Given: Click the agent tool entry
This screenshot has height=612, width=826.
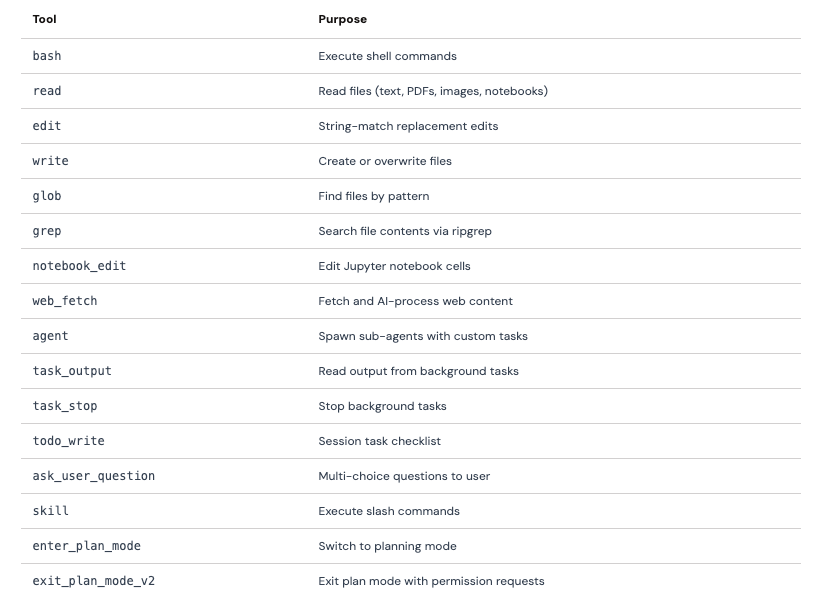Looking at the screenshot, I should [51, 336].
